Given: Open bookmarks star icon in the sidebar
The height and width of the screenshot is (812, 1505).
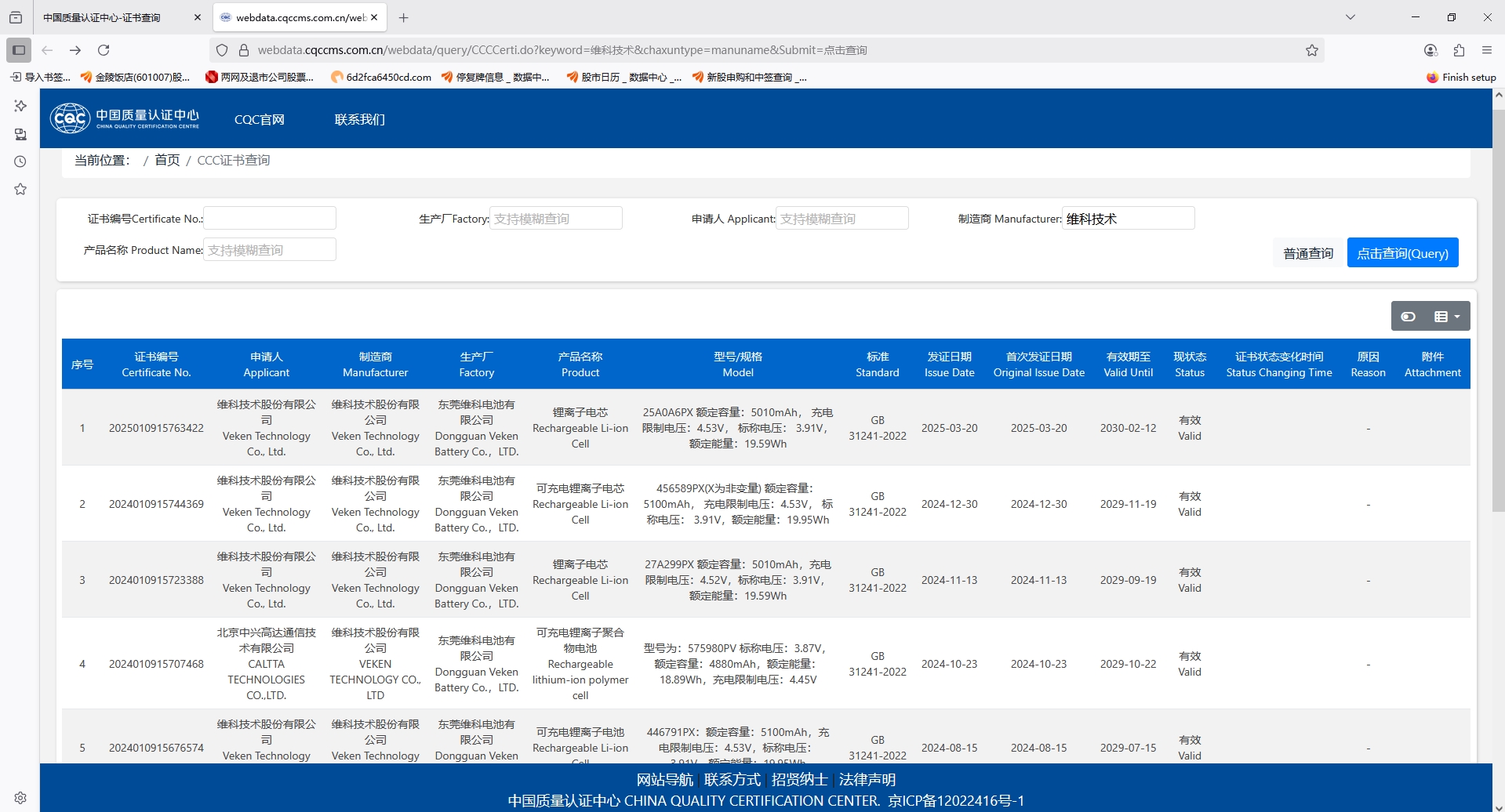Looking at the screenshot, I should pyautogui.click(x=20, y=189).
